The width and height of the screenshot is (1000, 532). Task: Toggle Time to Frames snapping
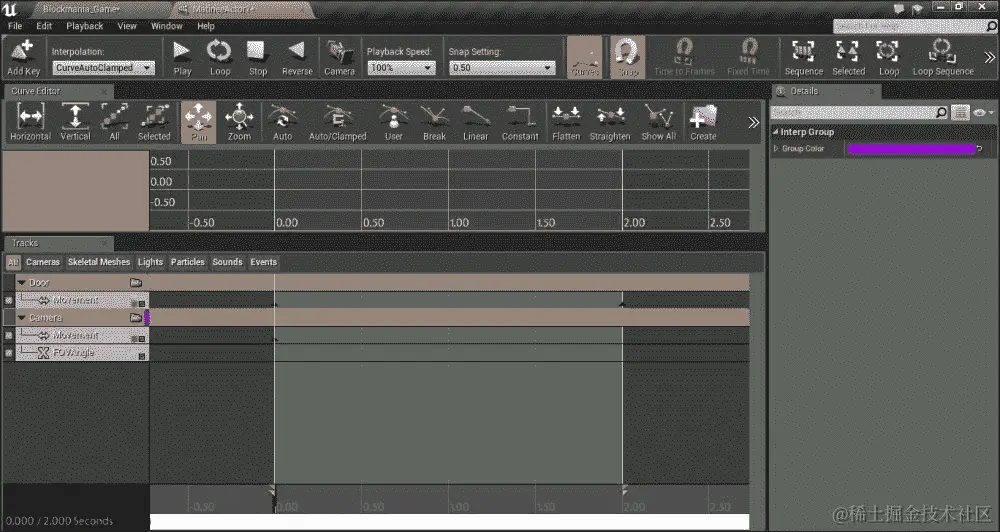pyautogui.click(x=684, y=57)
